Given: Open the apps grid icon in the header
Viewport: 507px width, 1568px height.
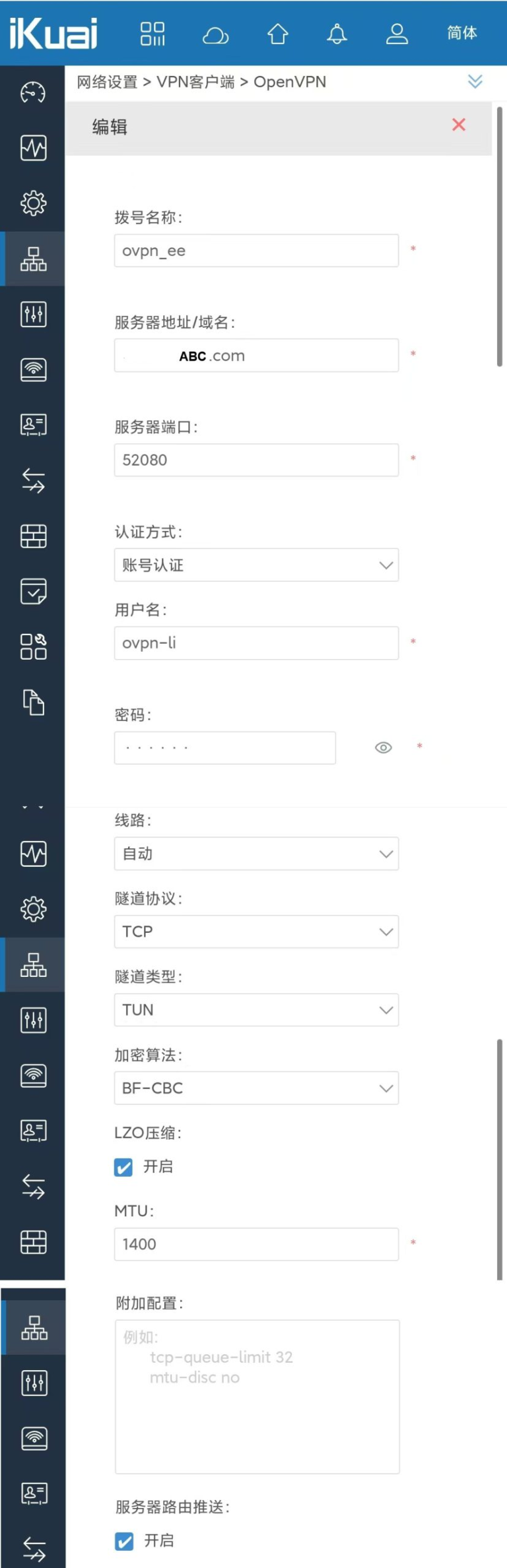Looking at the screenshot, I should (152, 34).
